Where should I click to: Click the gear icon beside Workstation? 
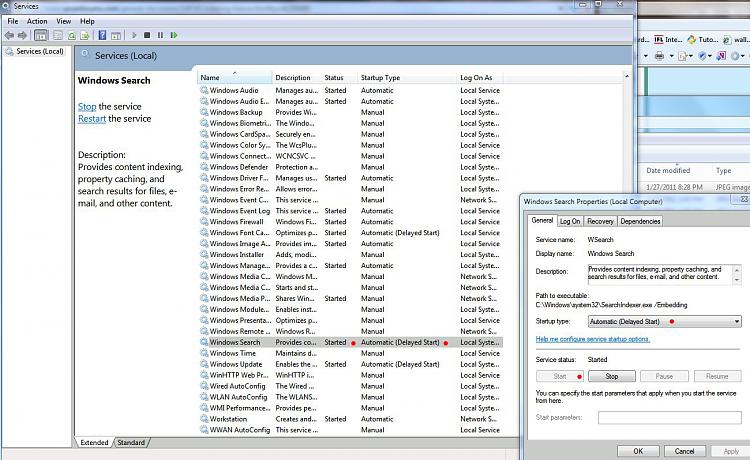tap(204, 419)
